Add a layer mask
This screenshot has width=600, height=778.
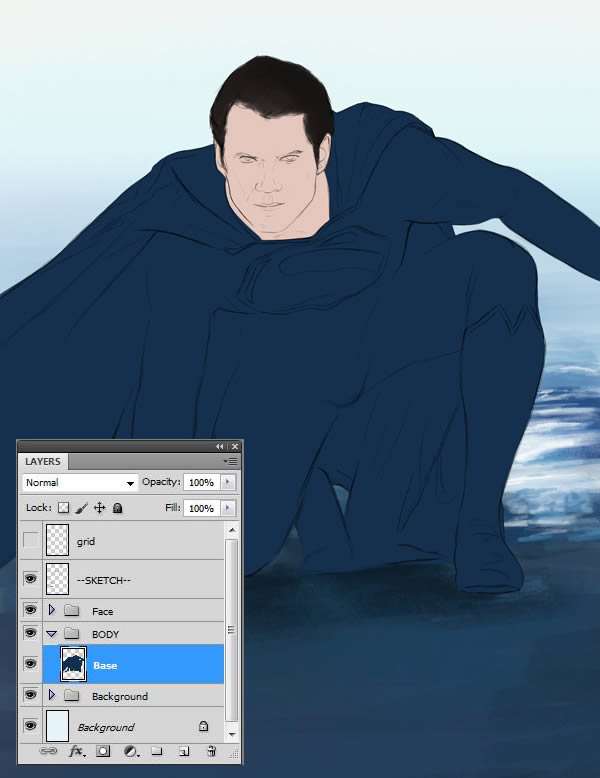(x=103, y=751)
